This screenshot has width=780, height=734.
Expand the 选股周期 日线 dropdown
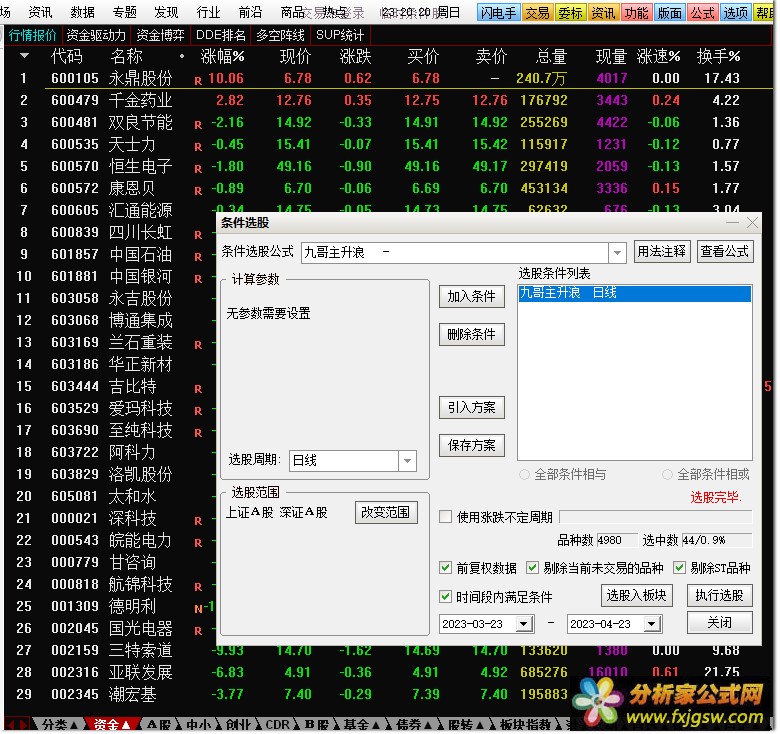407,460
